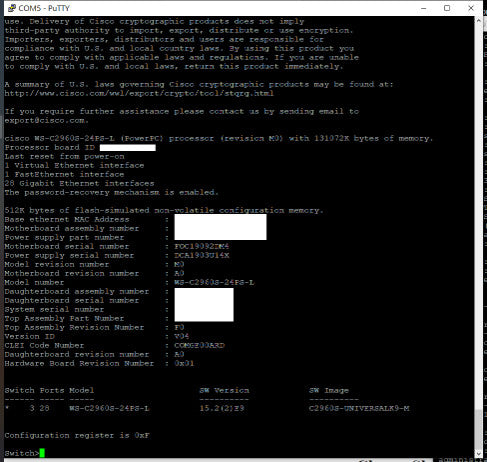Screen dimensions: 487x462
Task: Close the COM5 PuTTY session window
Action: pos(471,8)
